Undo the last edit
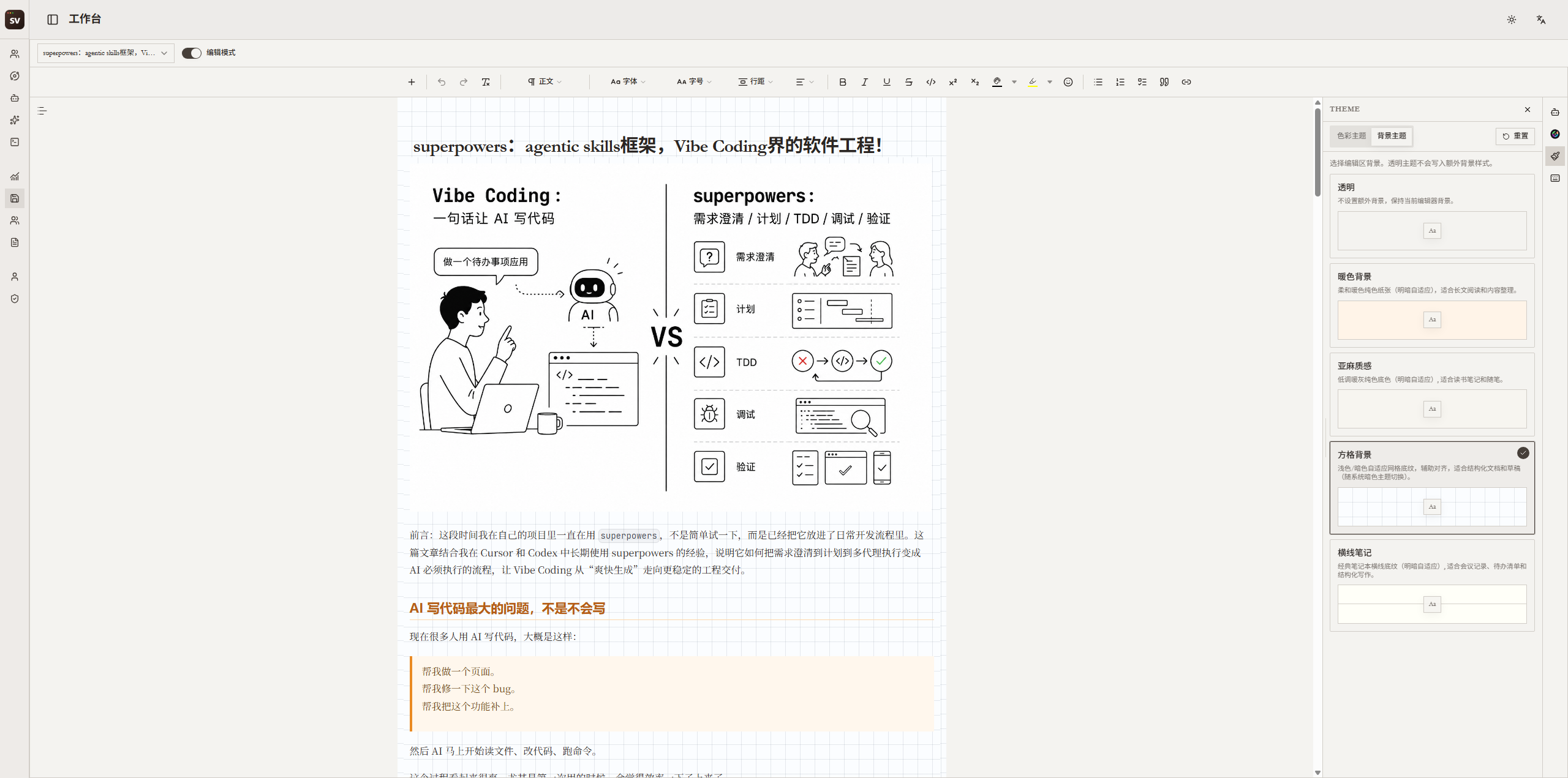 pos(442,82)
